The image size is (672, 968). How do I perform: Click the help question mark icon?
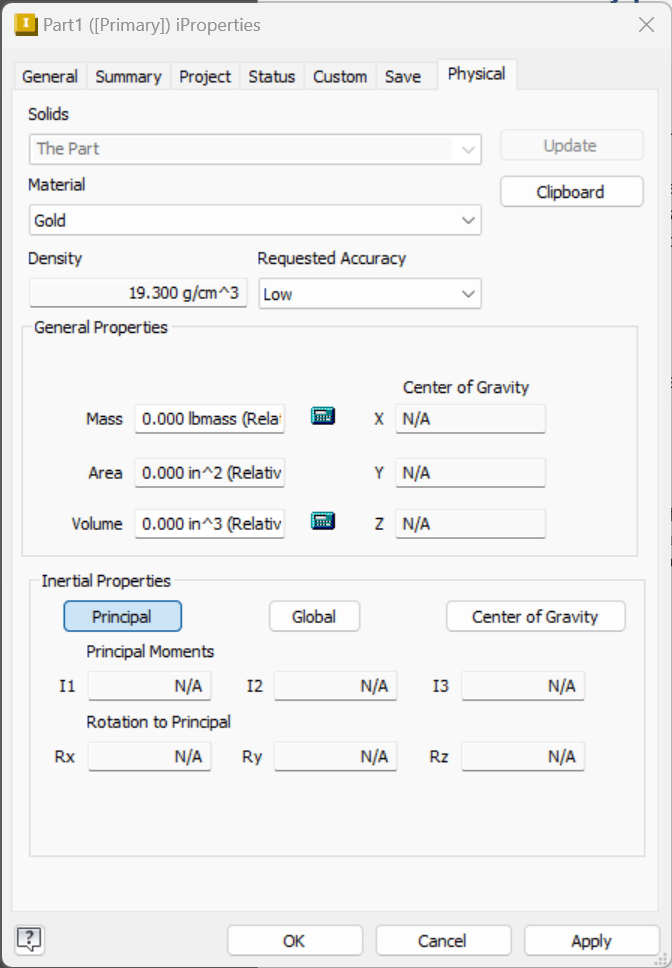(29, 939)
